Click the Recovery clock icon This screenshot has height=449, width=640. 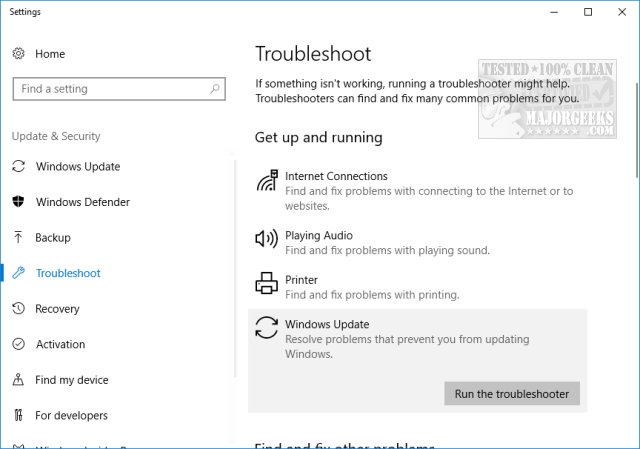[x=18, y=308]
